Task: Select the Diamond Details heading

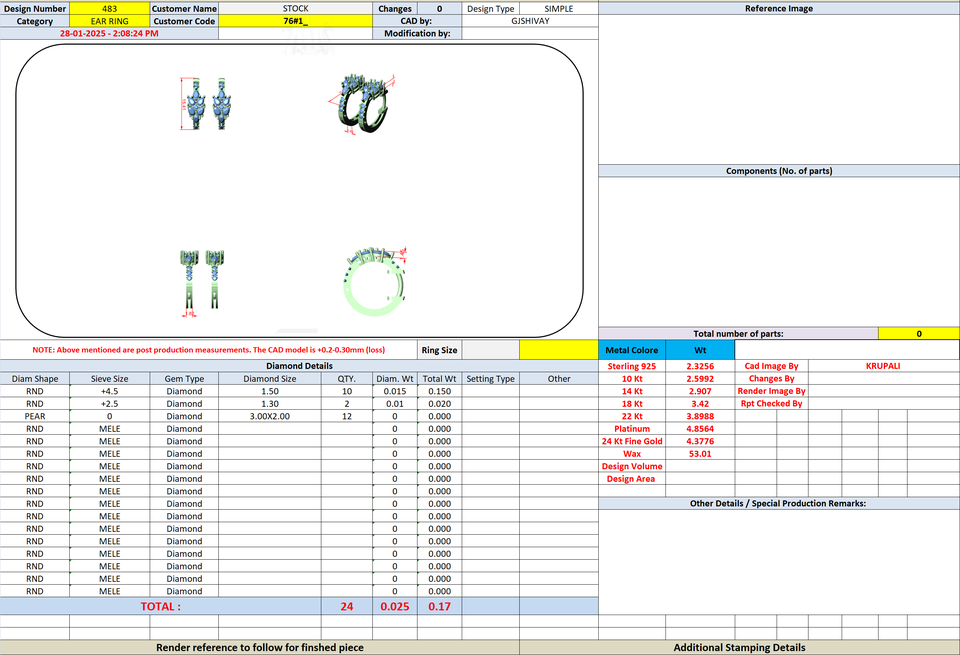Action: (x=299, y=366)
